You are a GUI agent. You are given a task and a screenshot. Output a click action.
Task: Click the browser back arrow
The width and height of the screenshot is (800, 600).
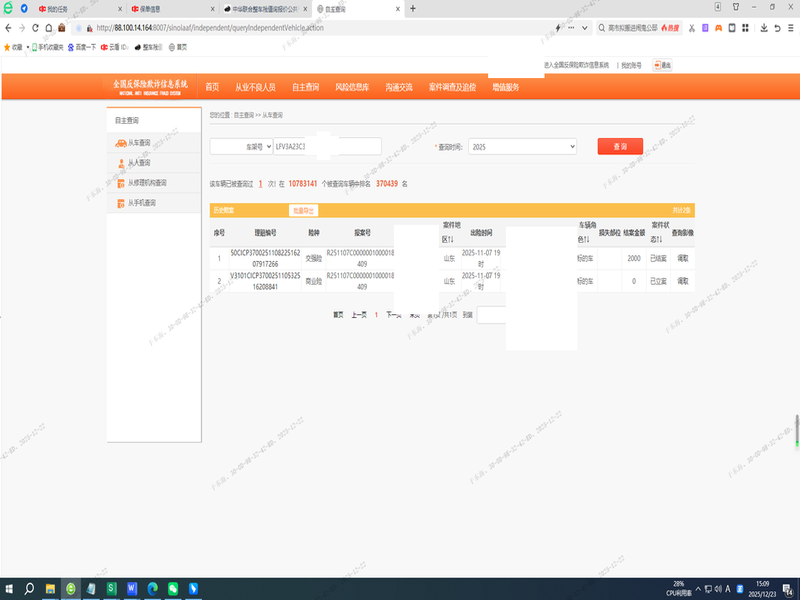9,27
